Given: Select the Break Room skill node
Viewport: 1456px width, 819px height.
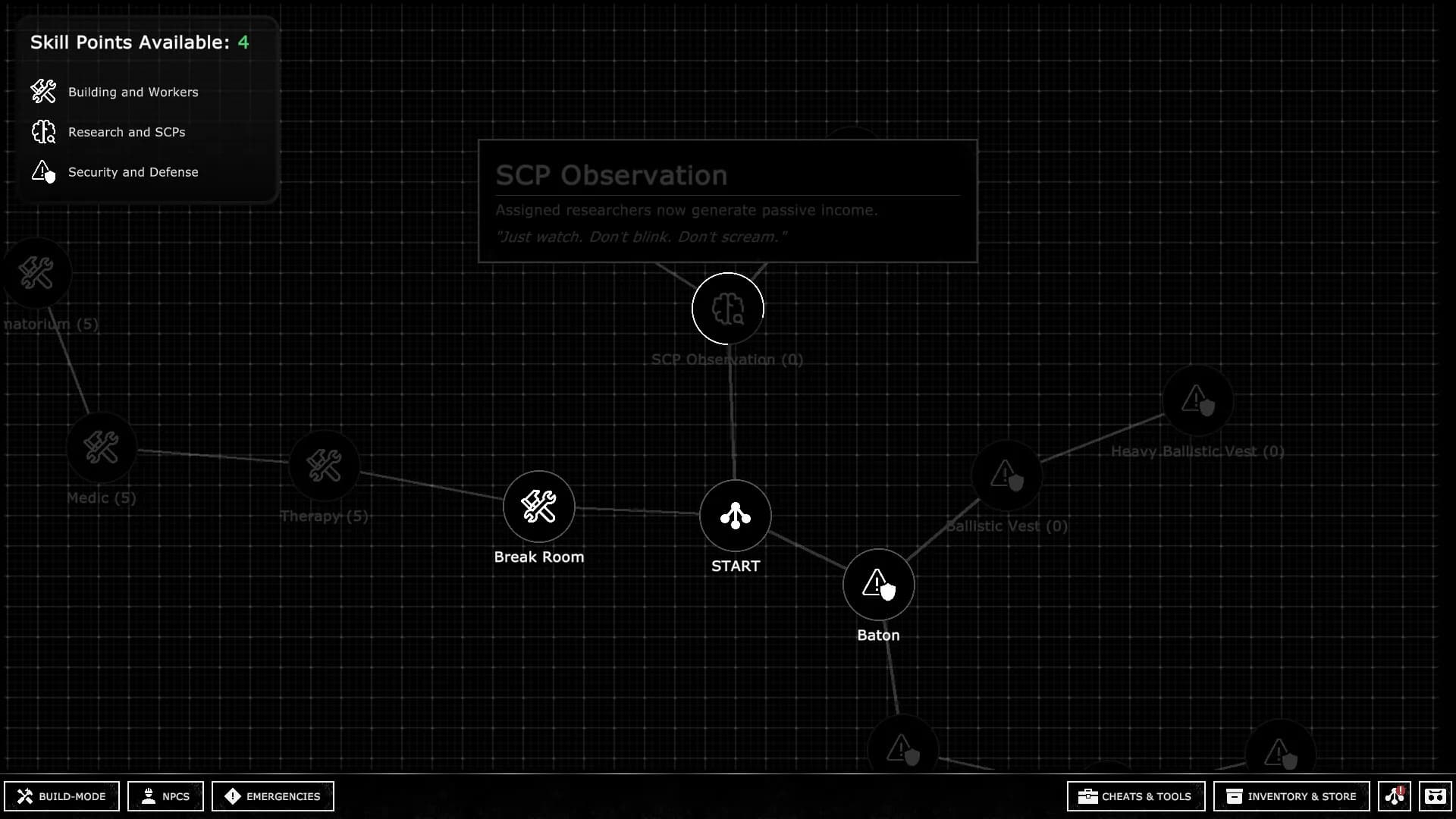Looking at the screenshot, I should (x=539, y=507).
